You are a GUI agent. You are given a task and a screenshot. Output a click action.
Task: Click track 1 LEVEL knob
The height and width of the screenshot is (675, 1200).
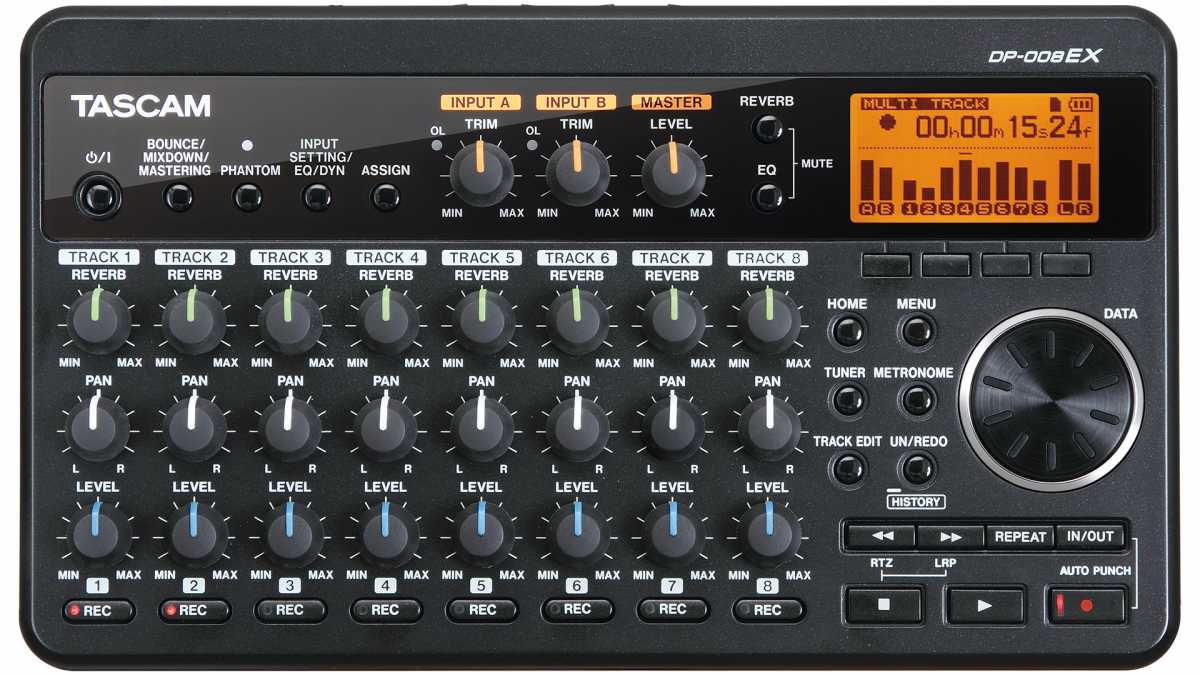(x=98, y=533)
